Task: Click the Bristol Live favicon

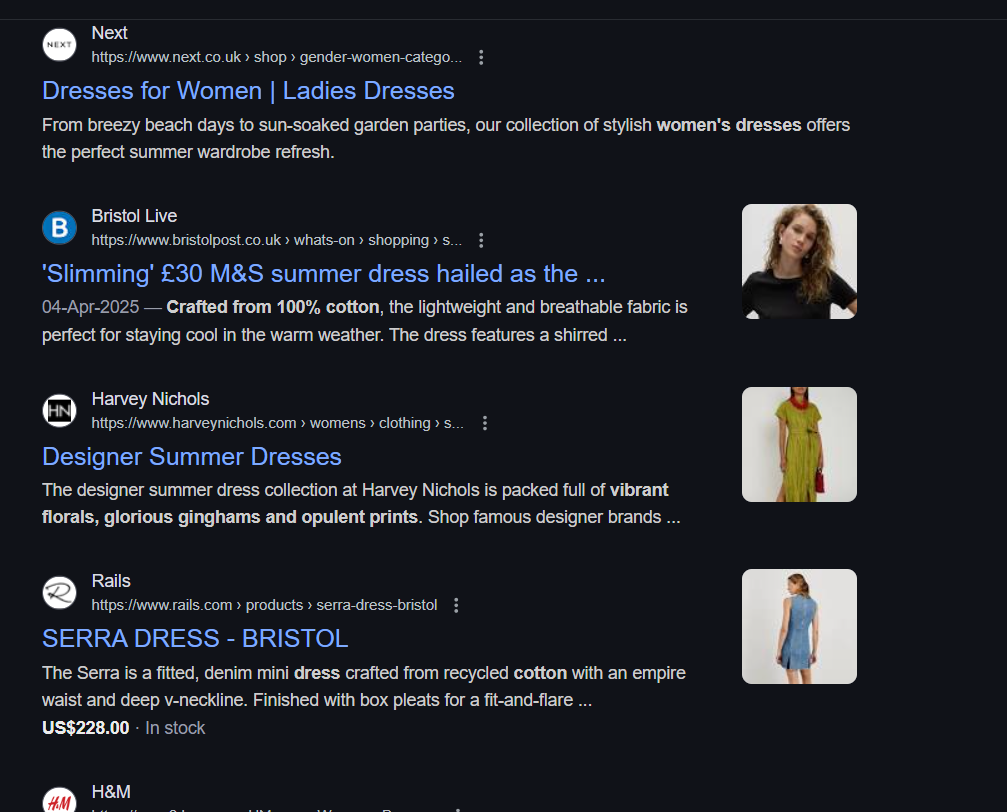Action: click(59, 228)
